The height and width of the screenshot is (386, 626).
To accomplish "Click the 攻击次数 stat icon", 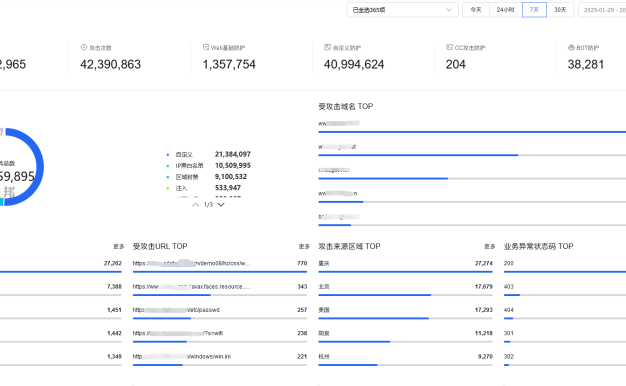I will tap(84, 47).
